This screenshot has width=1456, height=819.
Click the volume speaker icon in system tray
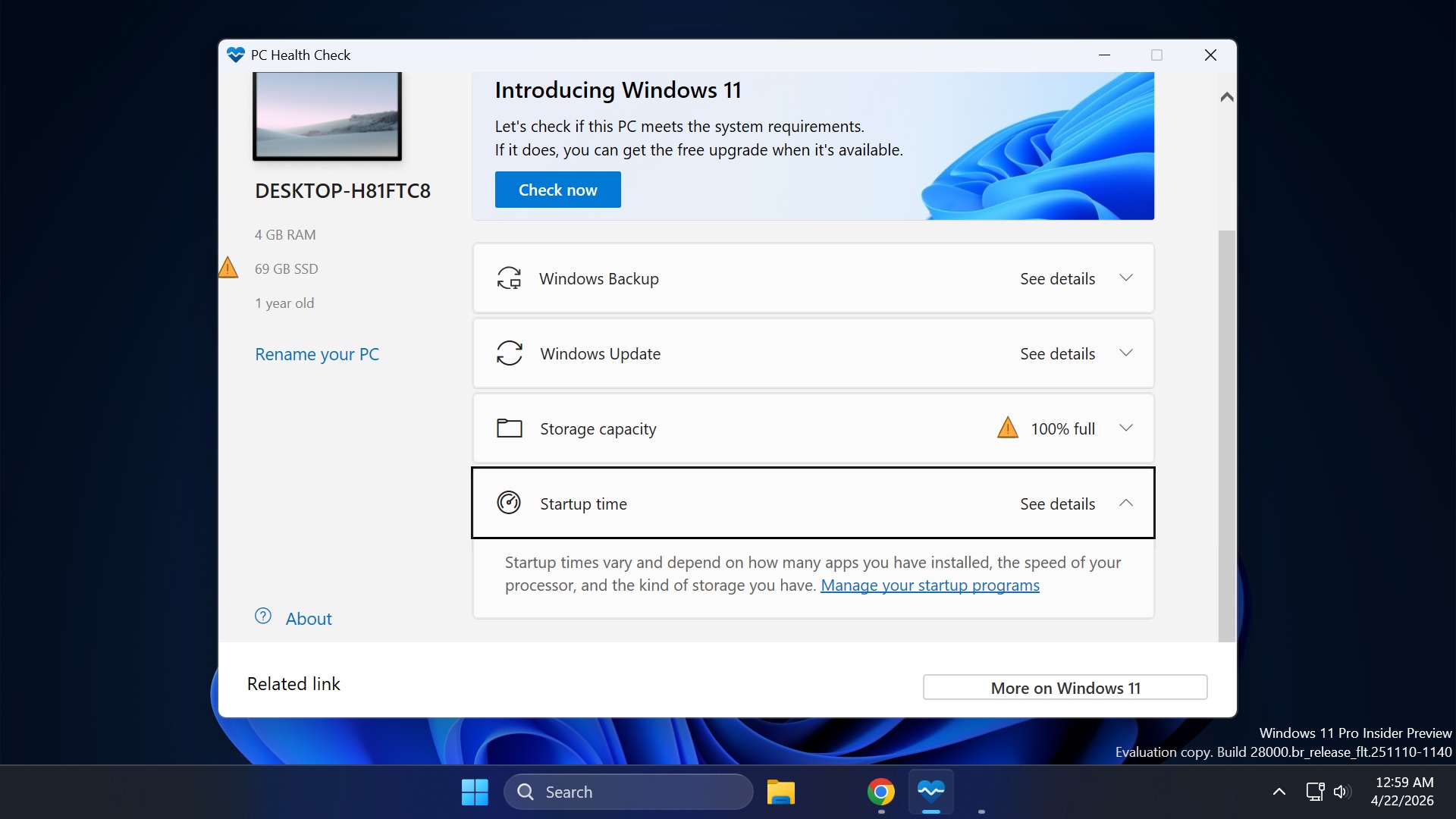1342,791
